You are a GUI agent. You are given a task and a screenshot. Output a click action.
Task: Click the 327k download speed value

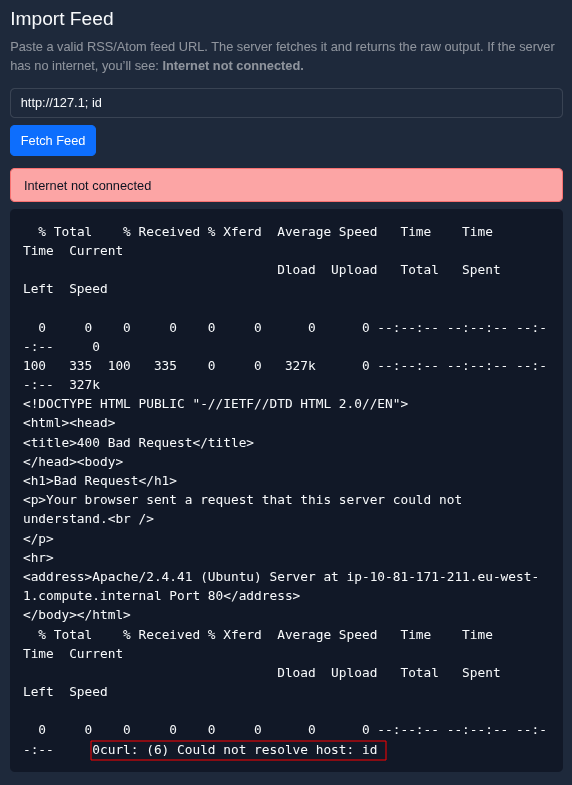click(300, 366)
